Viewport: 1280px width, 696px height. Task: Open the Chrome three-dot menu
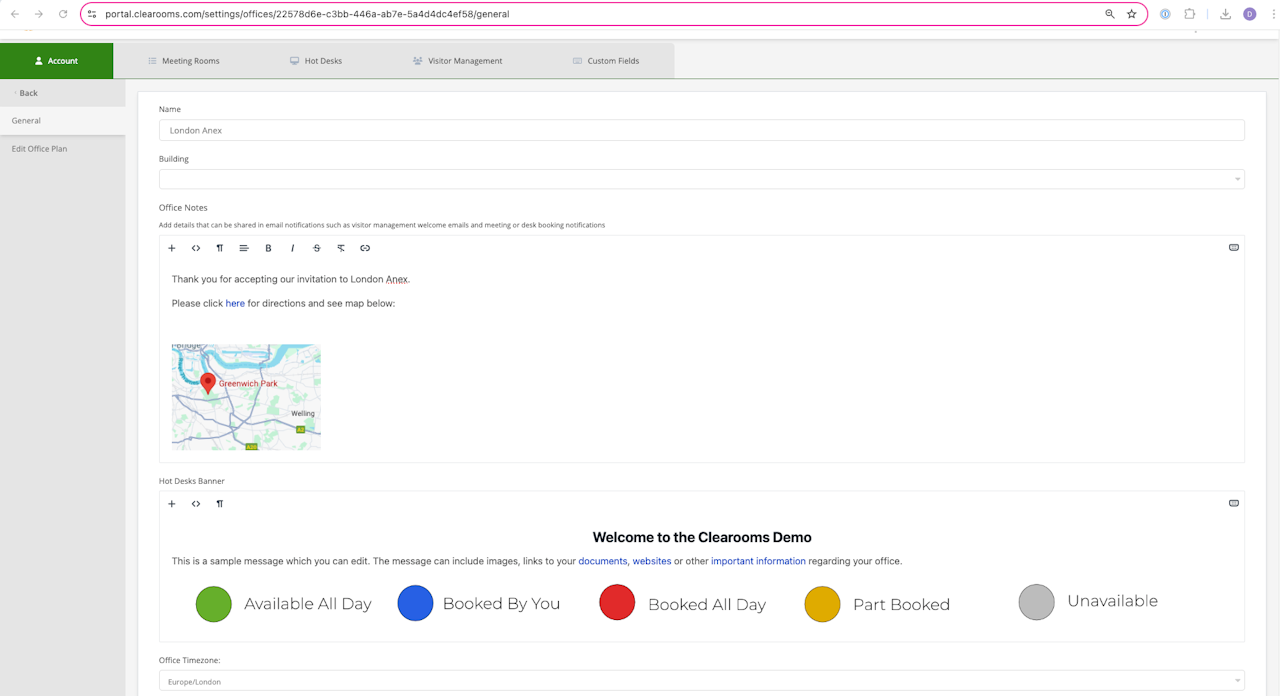(x=1274, y=14)
